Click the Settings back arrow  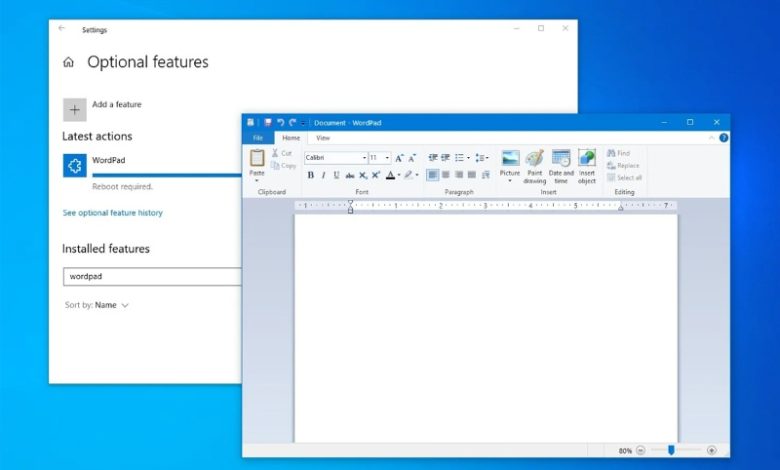62,28
